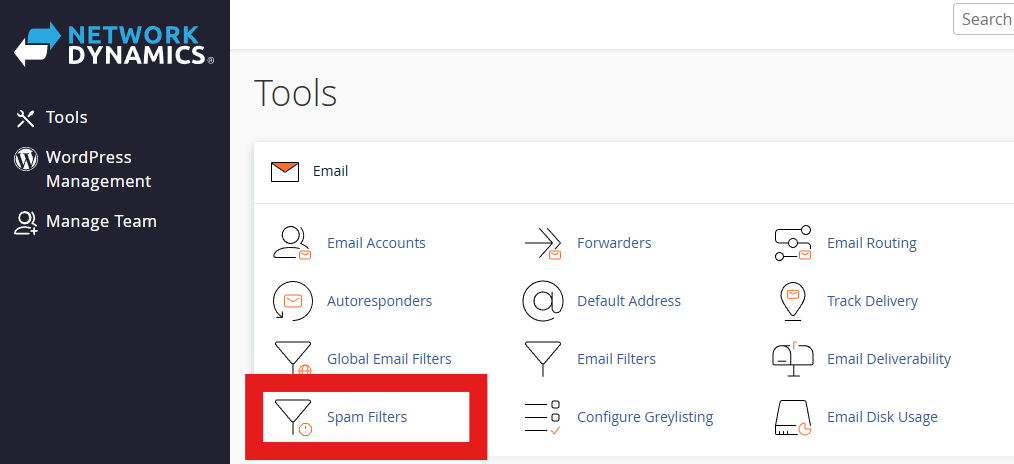Click the Email Filters funnel icon

[542, 359]
